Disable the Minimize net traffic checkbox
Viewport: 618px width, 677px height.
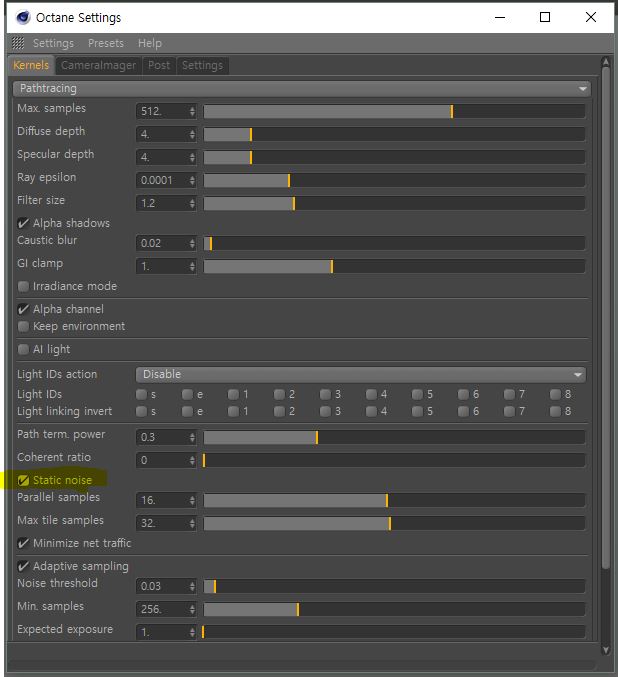[23, 543]
